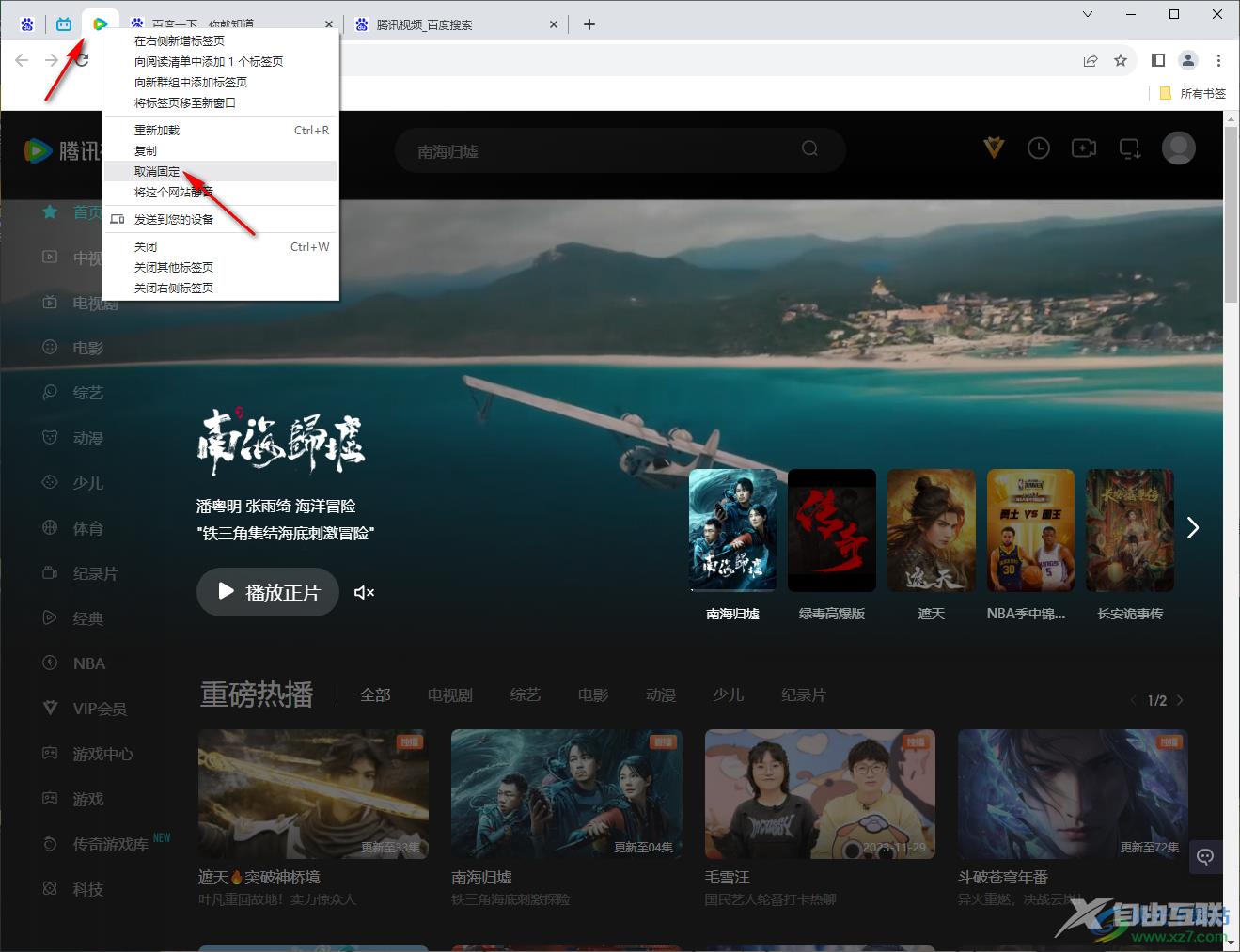This screenshot has width=1240, height=952.
Task: Choose 向阅读清单中添加 1 个标签页
Action: click(220, 61)
